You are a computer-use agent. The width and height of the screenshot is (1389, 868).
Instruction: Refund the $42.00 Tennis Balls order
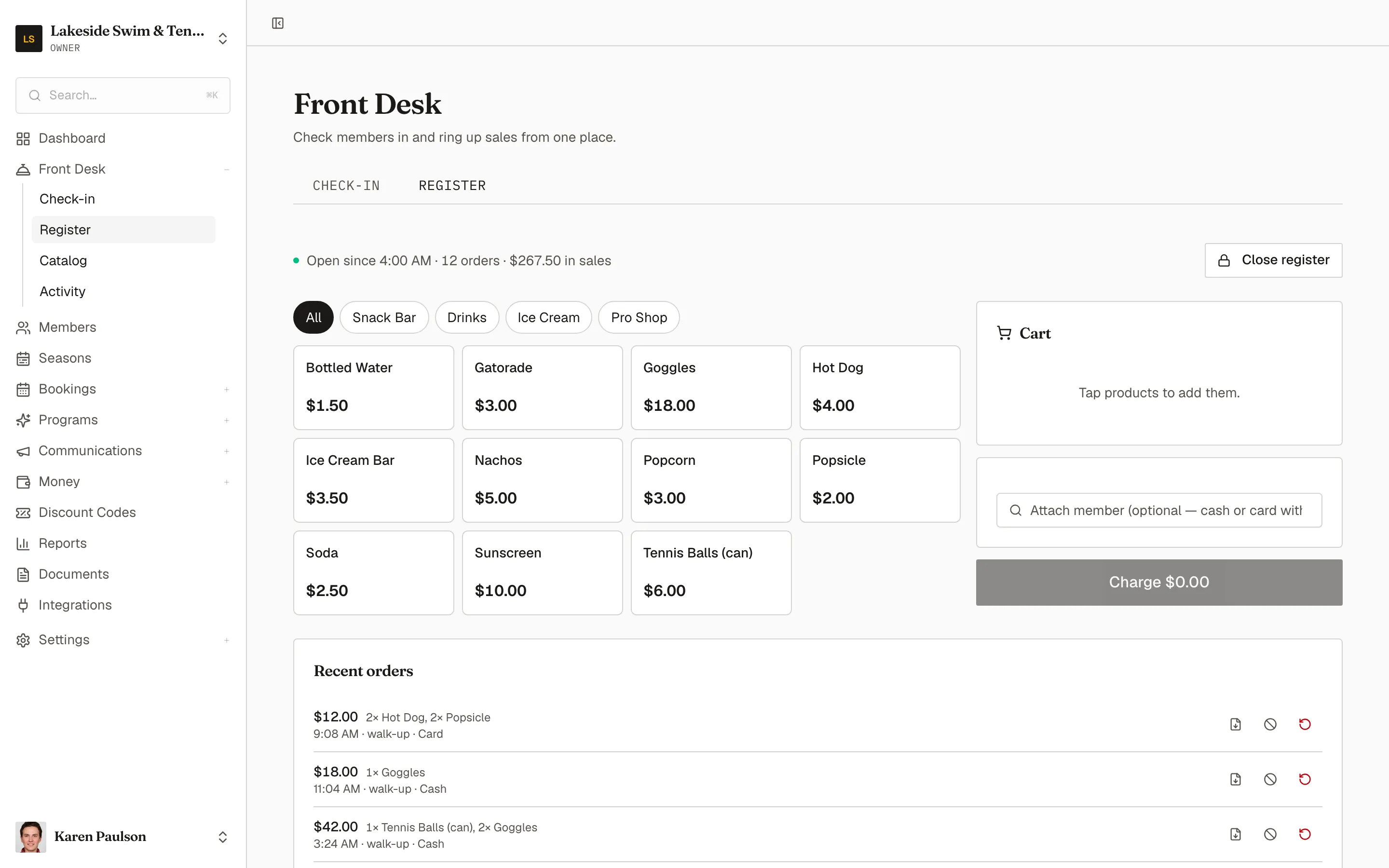click(x=1305, y=835)
